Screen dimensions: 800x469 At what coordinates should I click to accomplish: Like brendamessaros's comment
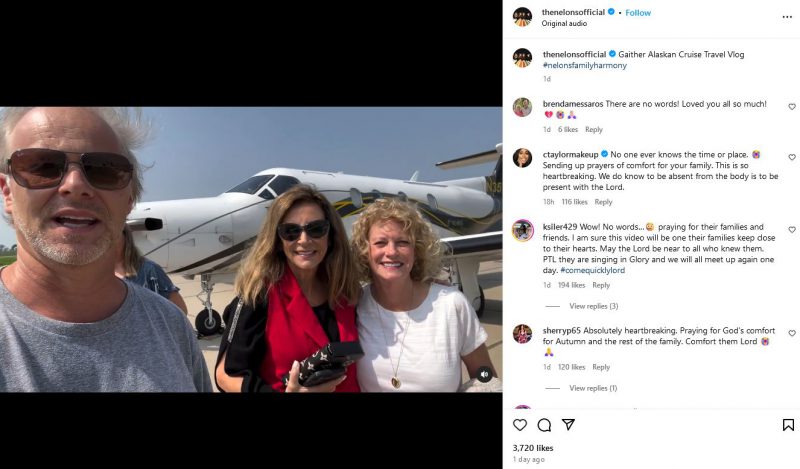coord(792,107)
